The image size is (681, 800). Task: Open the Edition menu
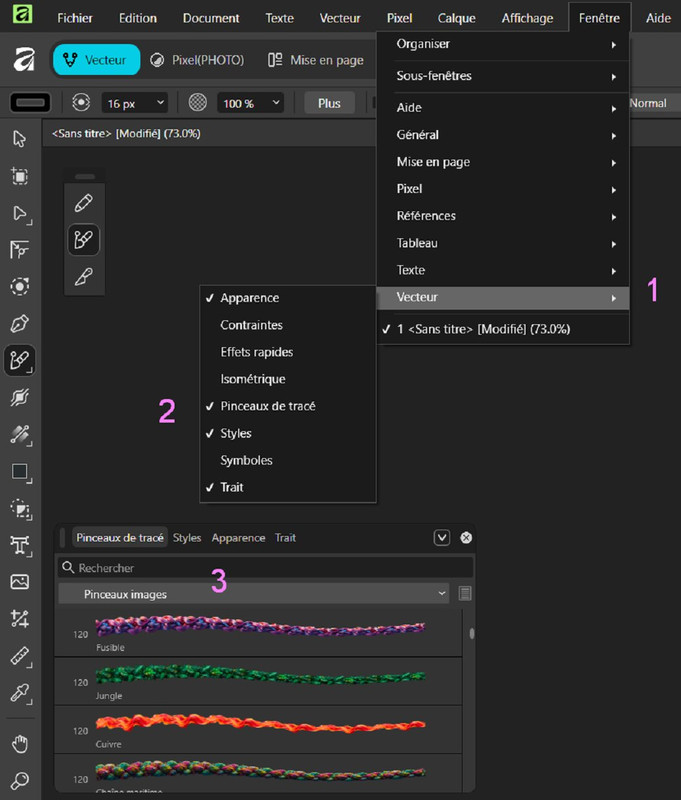138,18
